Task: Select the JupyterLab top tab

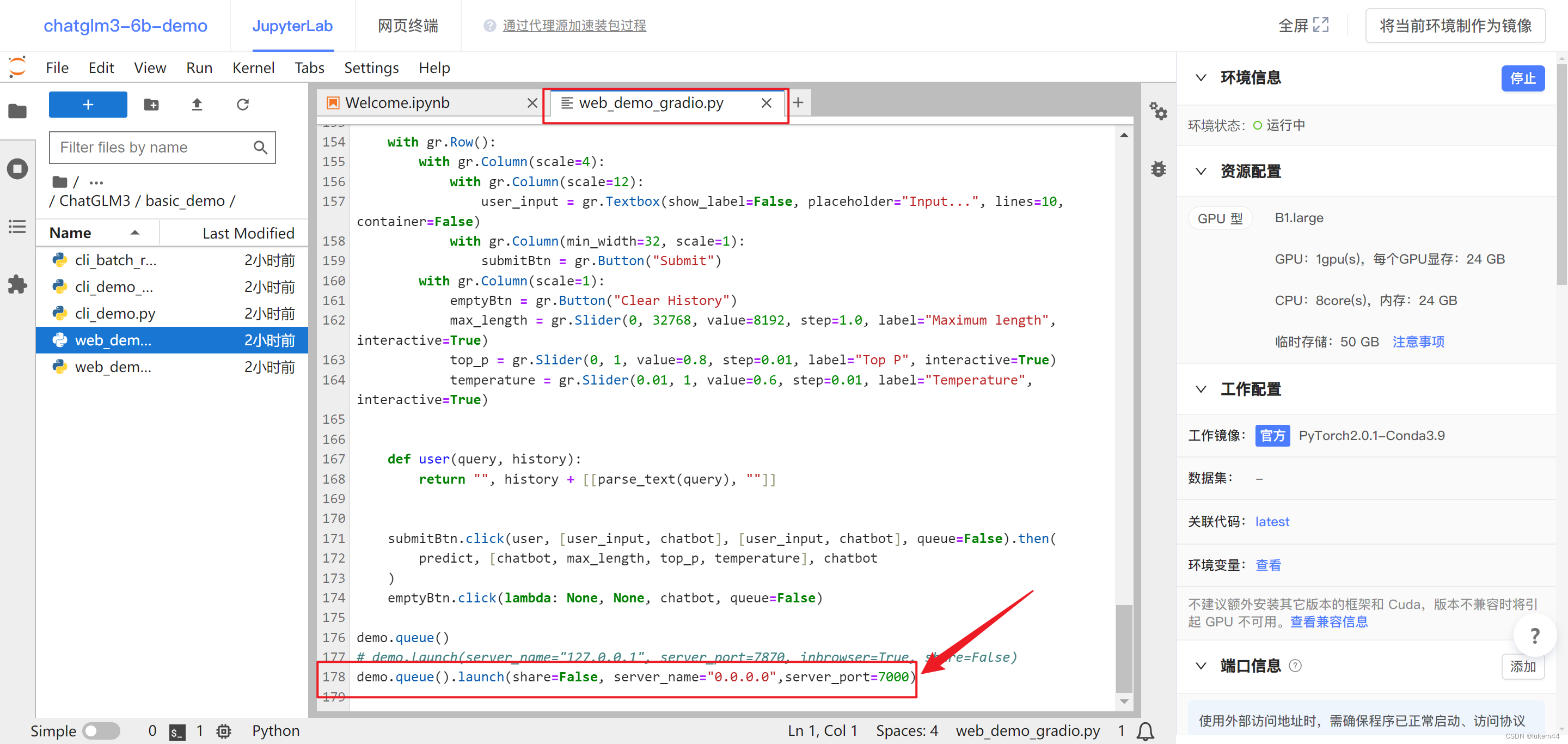Action: point(292,26)
